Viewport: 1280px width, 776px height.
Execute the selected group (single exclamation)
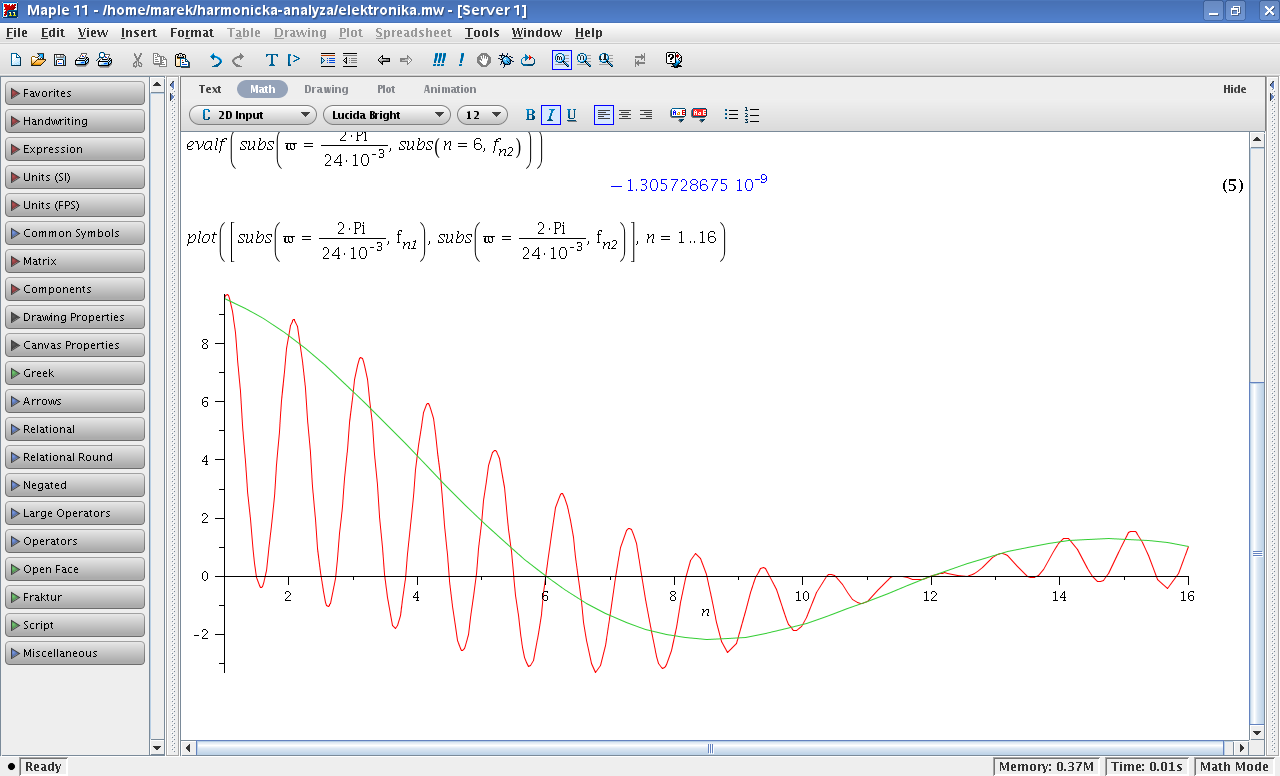click(461, 60)
